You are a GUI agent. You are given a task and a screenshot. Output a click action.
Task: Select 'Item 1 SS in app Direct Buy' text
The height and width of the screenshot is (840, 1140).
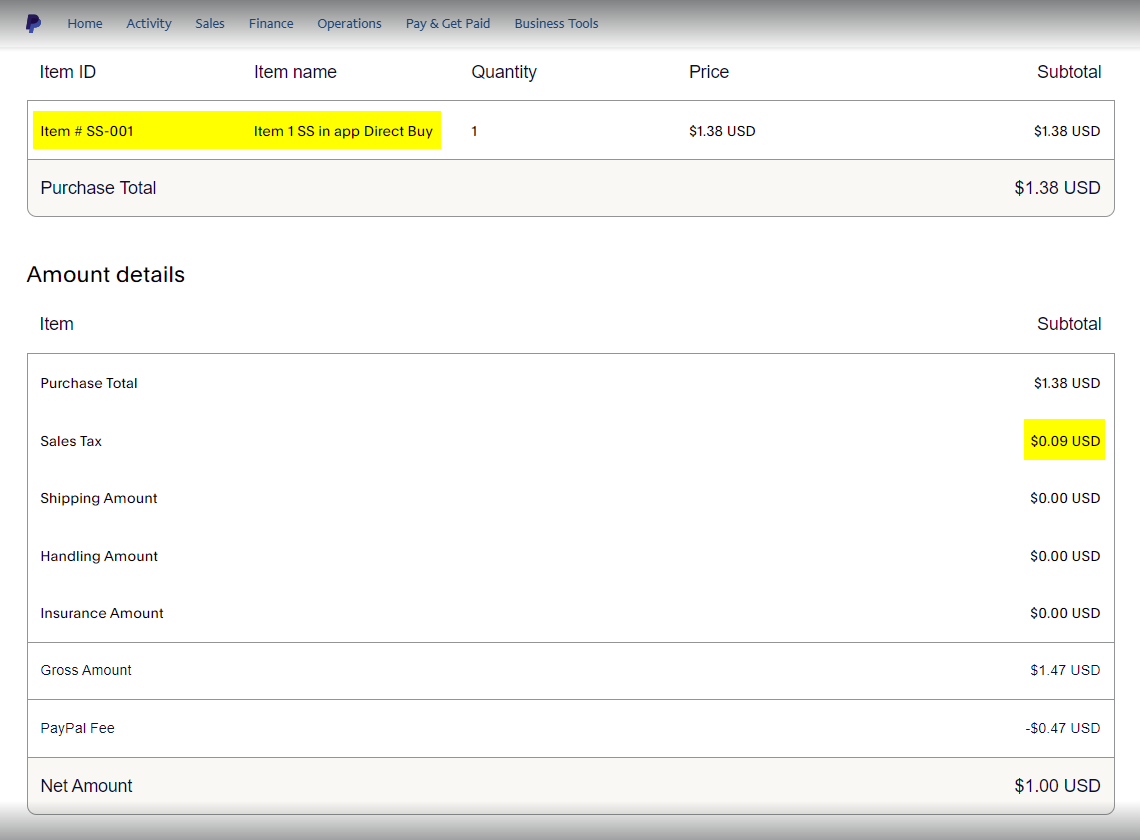343,131
